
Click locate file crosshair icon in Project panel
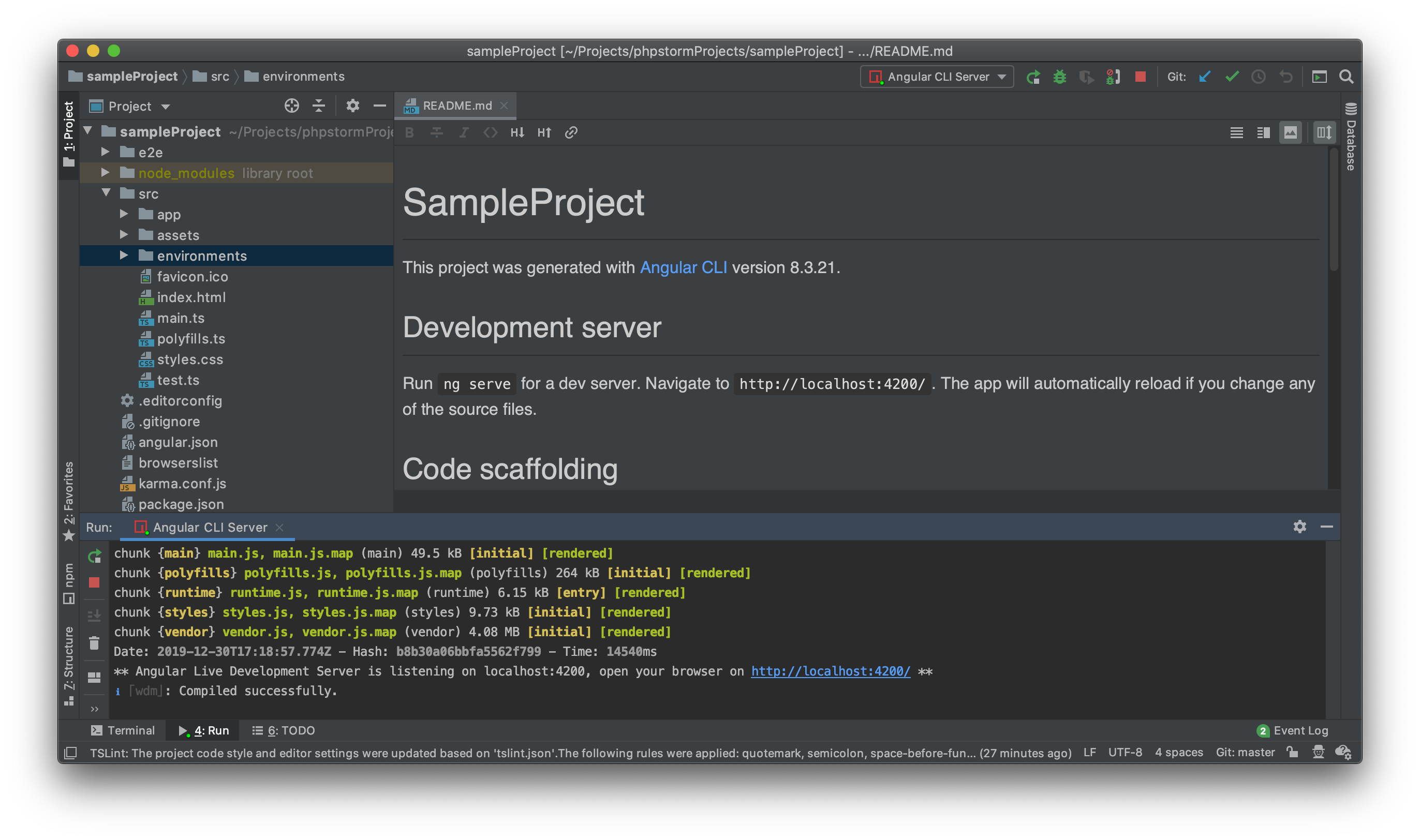click(291, 106)
